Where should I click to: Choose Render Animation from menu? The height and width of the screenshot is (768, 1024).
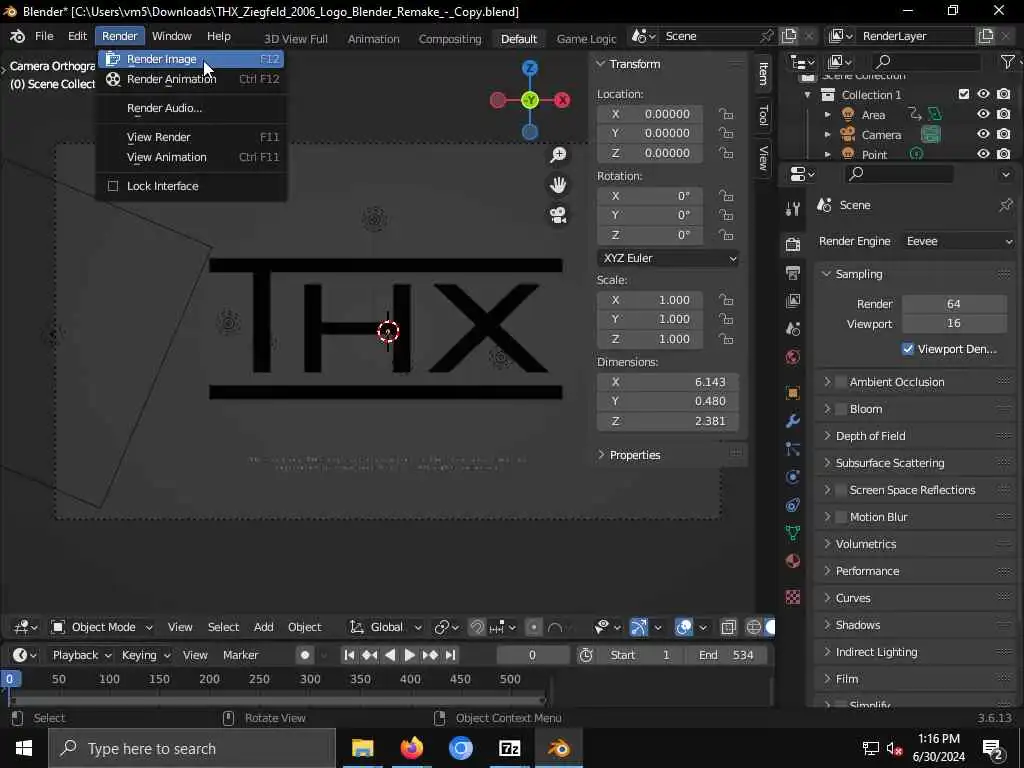click(191, 79)
